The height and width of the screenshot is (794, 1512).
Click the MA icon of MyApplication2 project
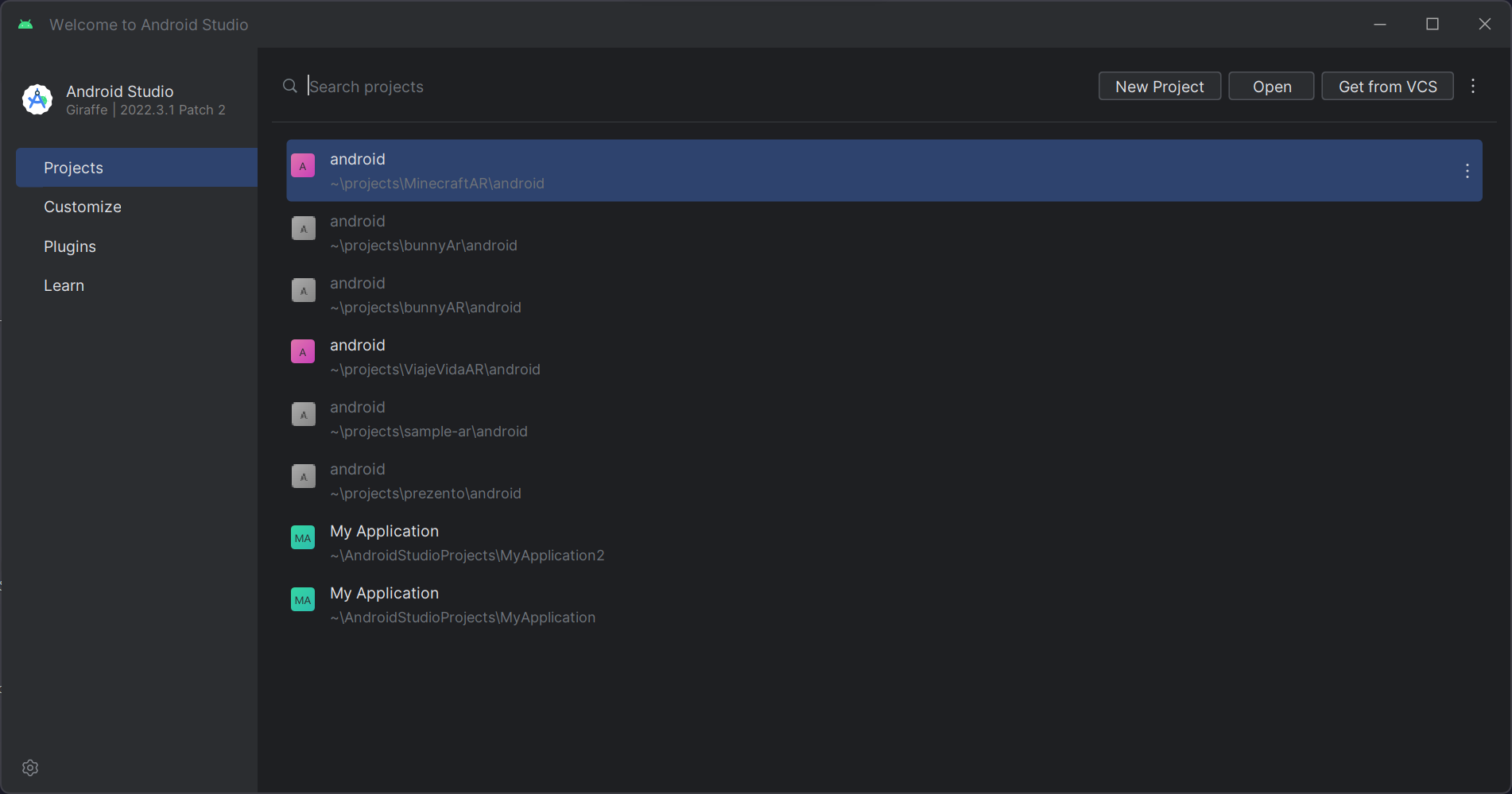coord(303,537)
